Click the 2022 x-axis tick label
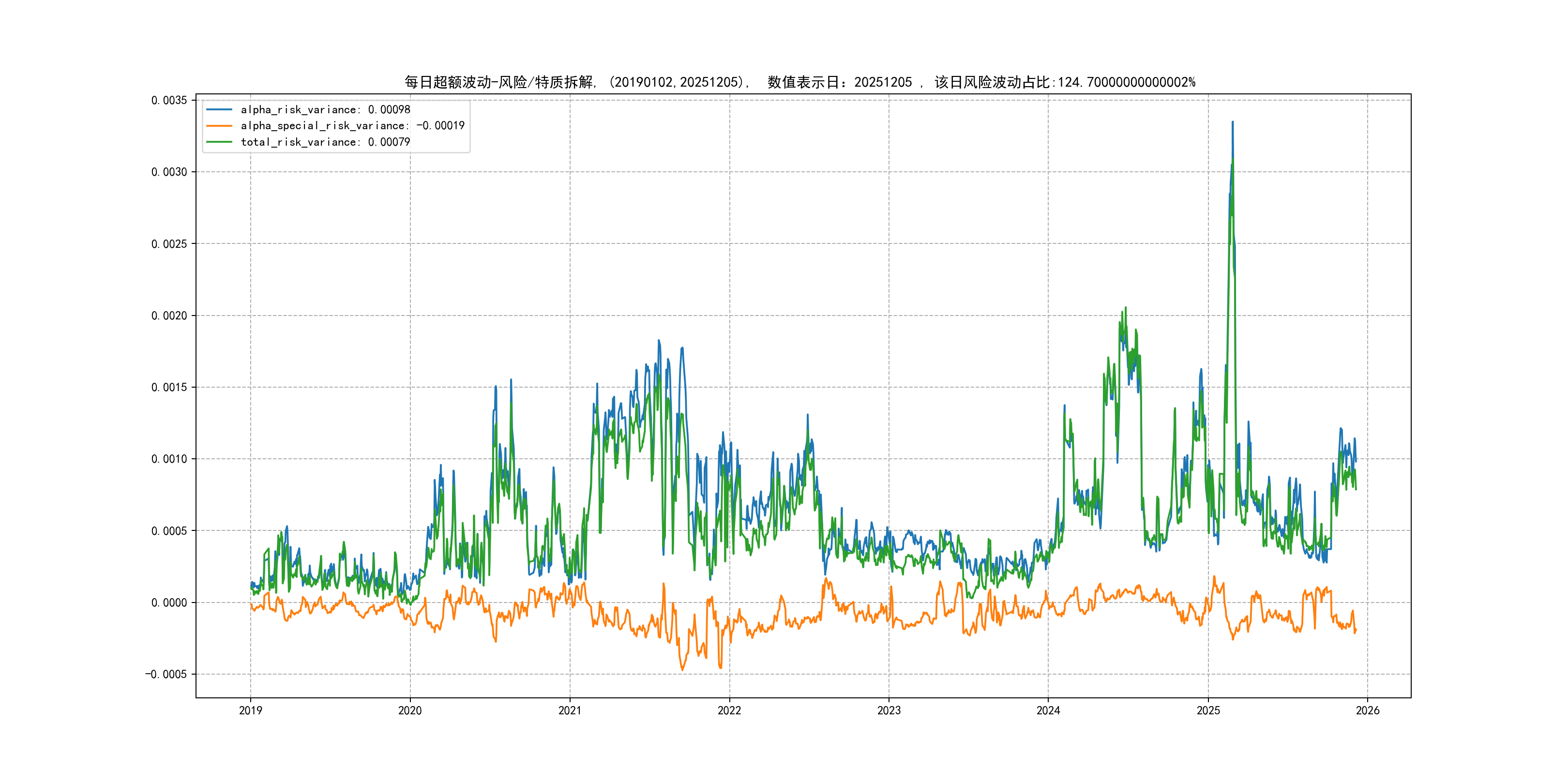Viewport: 1568px width, 784px height. pyautogui.click(x=729, y=710)
